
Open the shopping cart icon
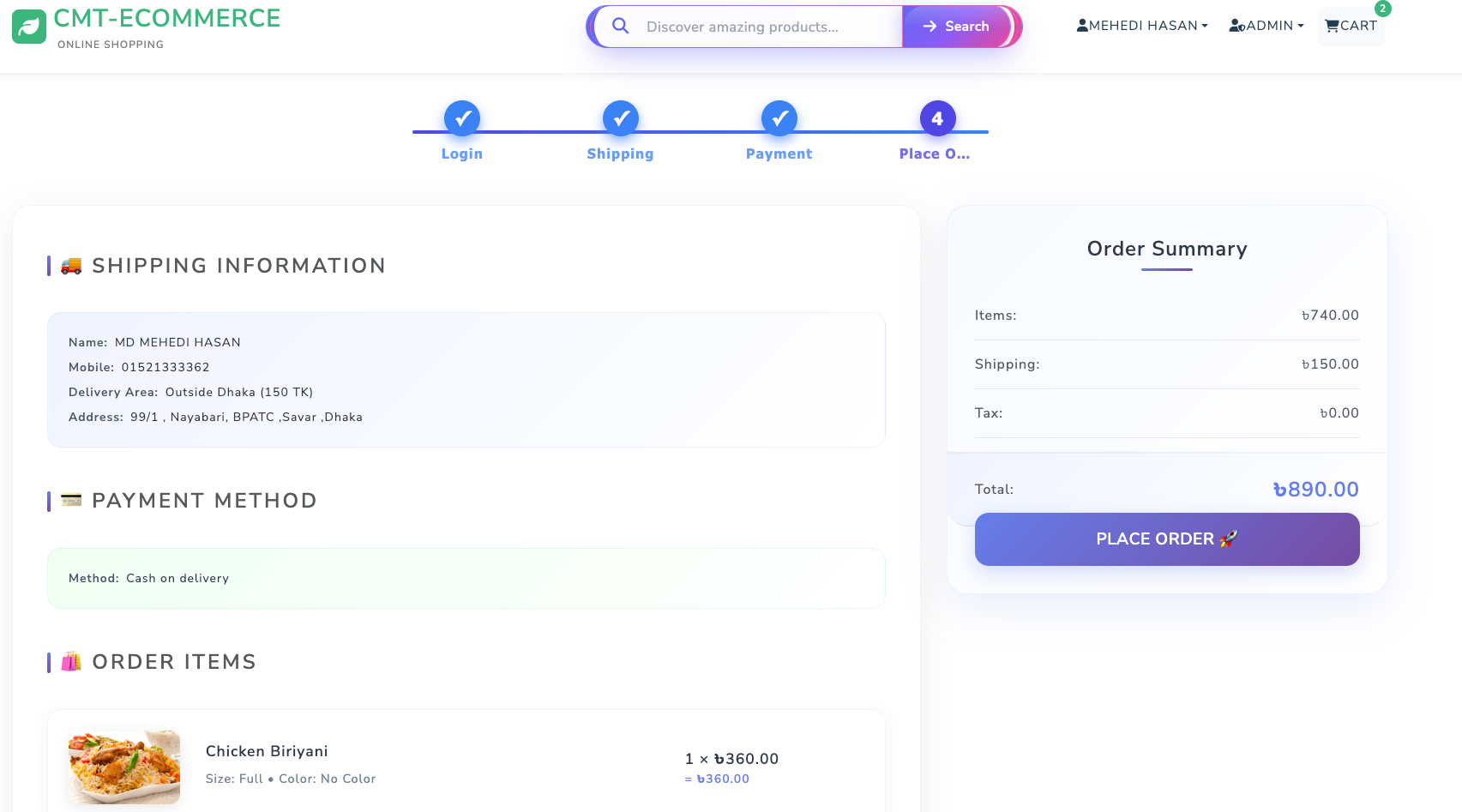pyautogui.click(x=1332, y=26)
